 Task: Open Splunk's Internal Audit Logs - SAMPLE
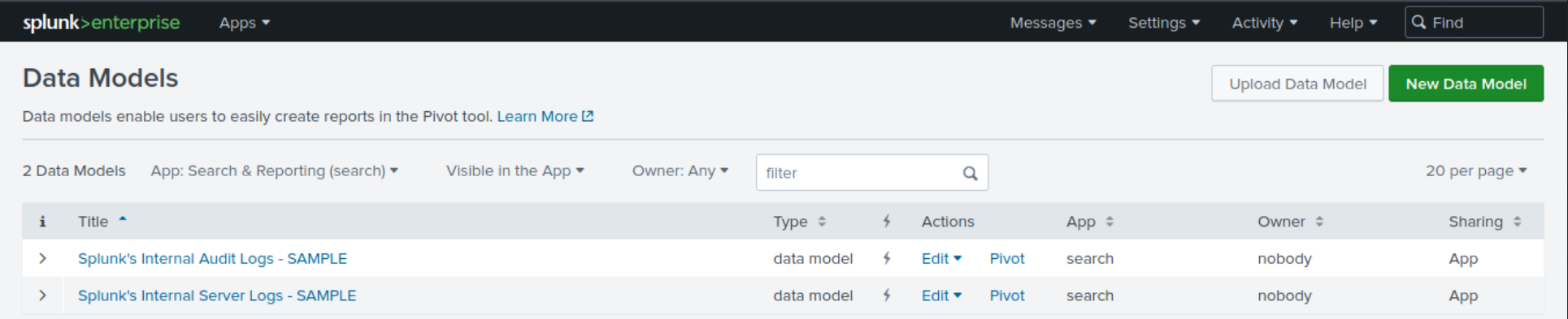[x=212, y=258]
